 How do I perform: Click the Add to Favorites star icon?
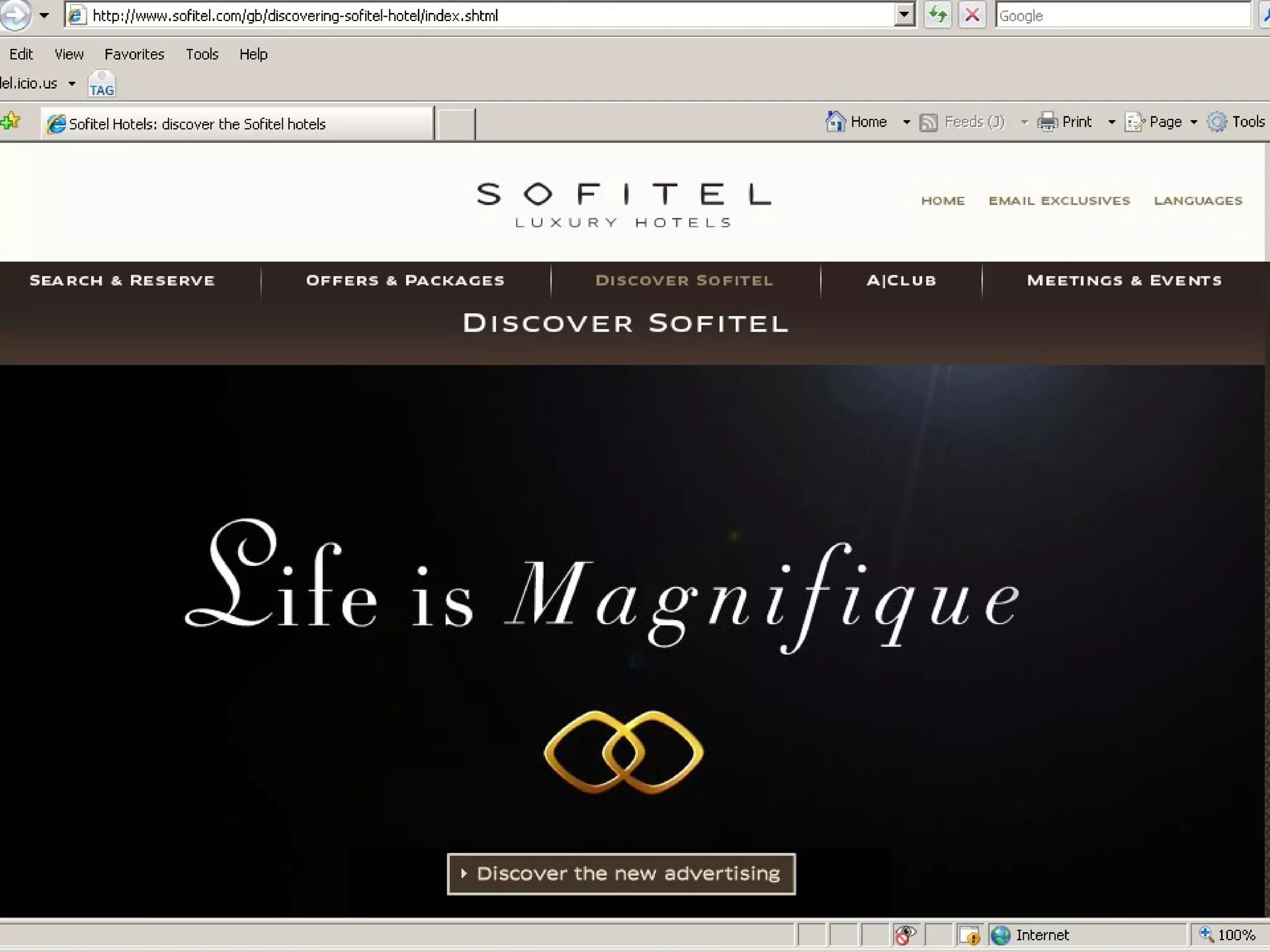click(x=11, y=121)
